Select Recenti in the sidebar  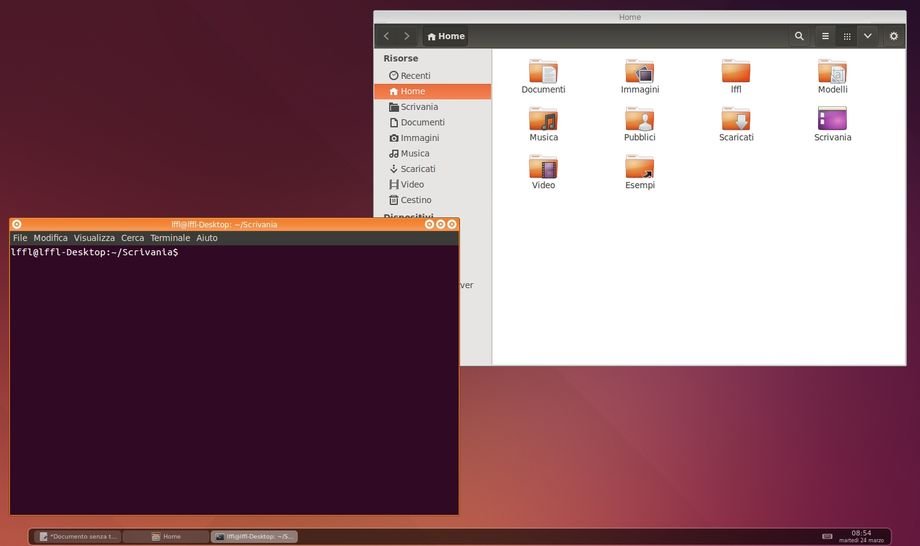415,76
